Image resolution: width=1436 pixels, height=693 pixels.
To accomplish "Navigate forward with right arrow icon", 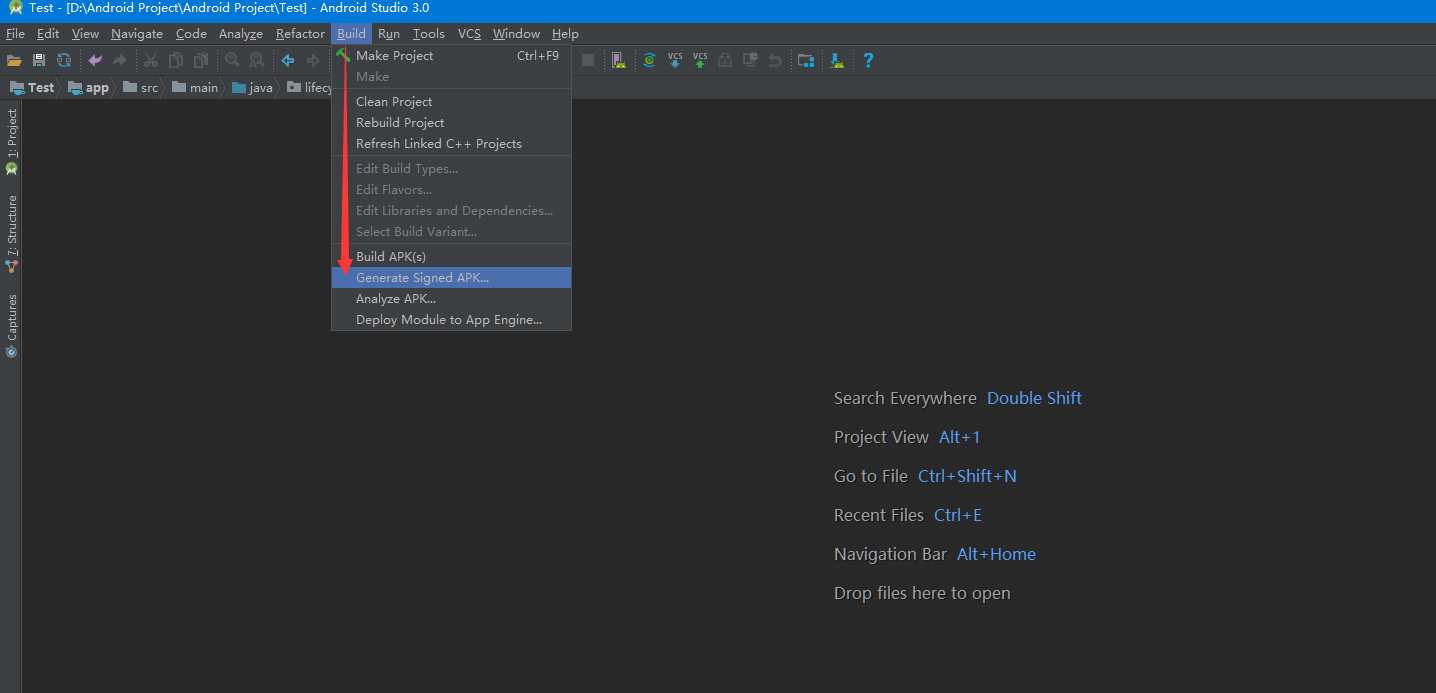I will (313, 60).
